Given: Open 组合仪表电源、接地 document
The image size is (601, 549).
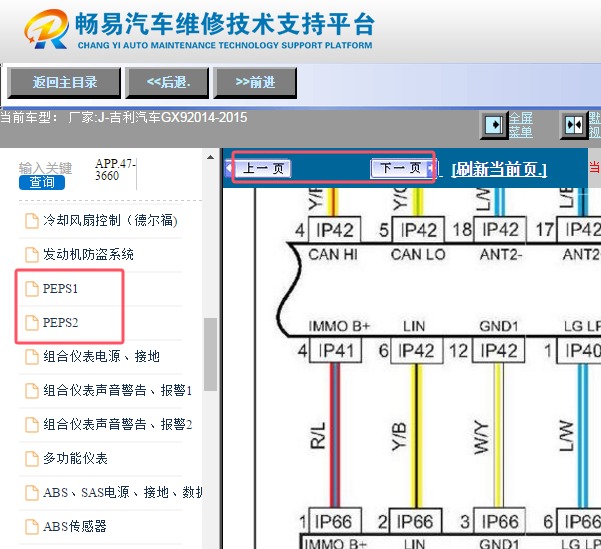Looking at the screenshot, I should pos(101,356).
